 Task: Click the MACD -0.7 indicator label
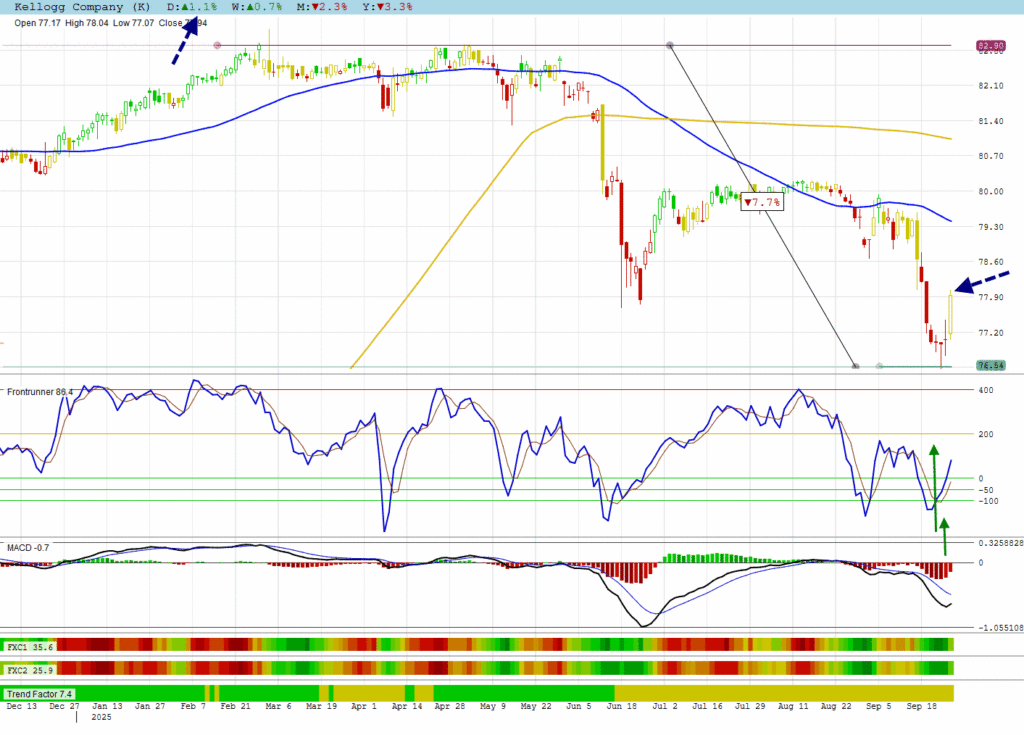click(x=28, y=548)
